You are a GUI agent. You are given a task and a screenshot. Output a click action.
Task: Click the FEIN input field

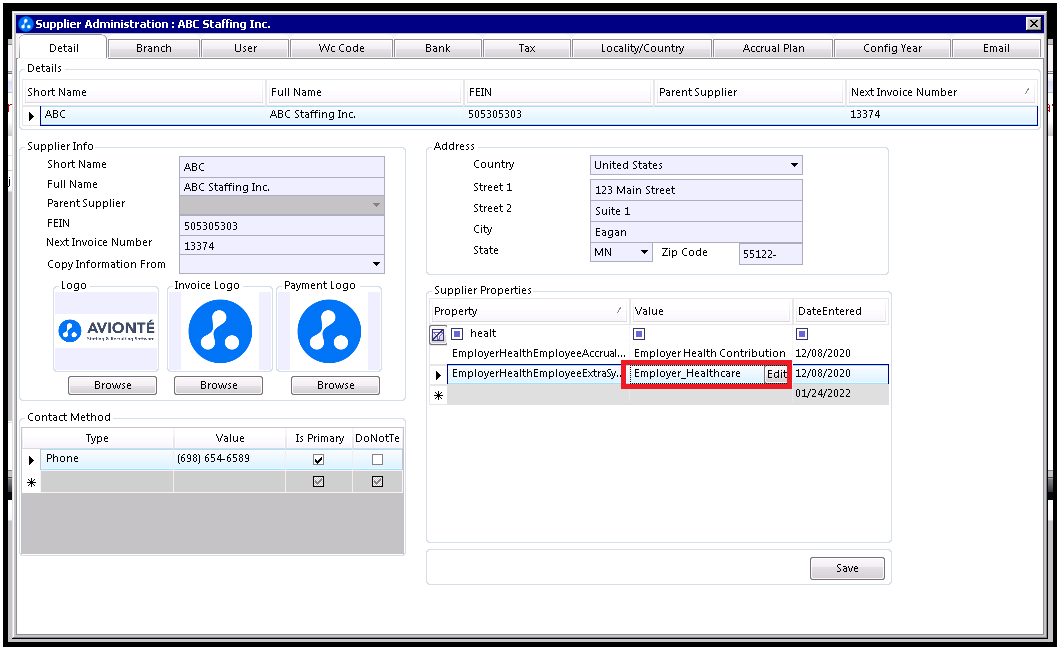pos(282,226)
